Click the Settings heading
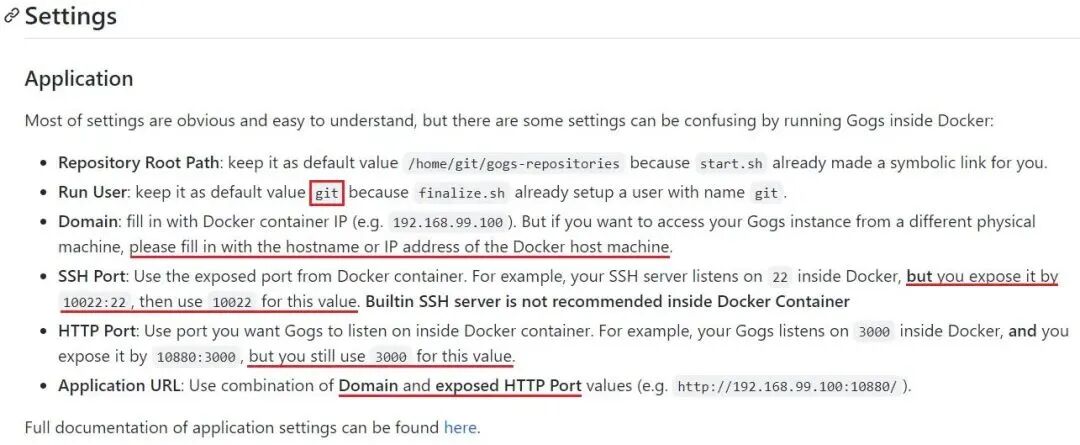Viewport: 1080px width, 445px height. (x=70, y=17)
